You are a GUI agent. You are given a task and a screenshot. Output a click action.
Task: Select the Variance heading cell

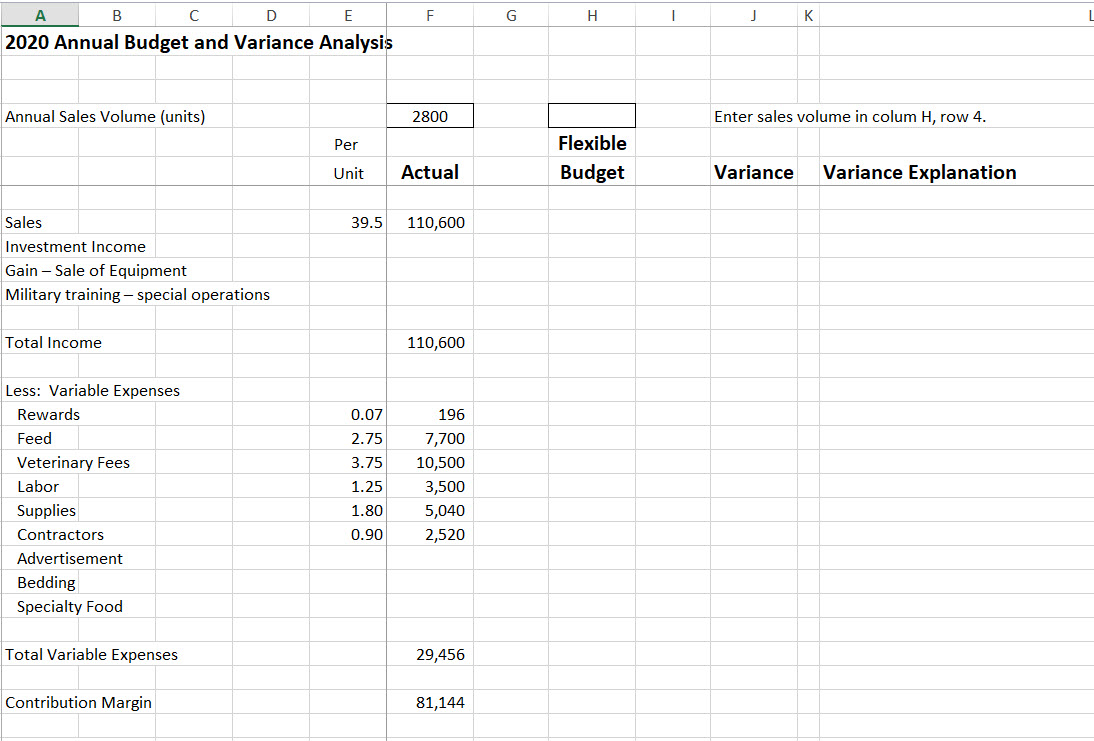pos(754,172)
